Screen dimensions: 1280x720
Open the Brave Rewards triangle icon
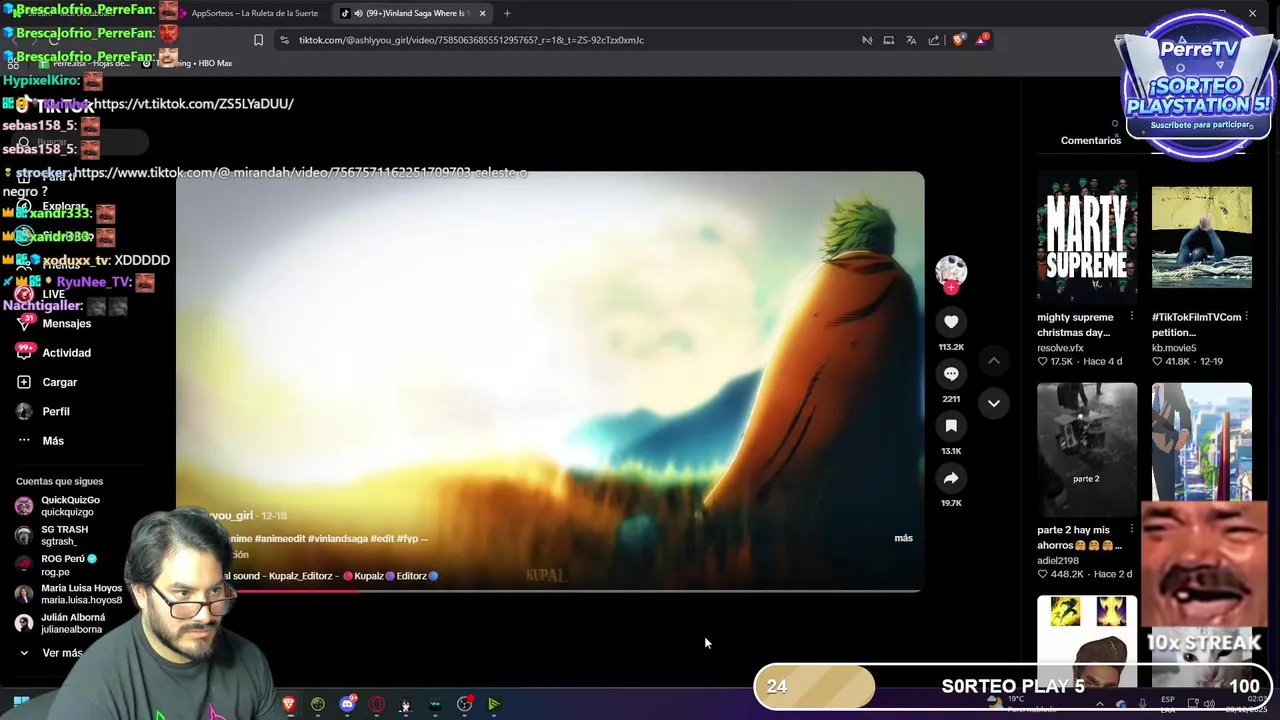(x=983, y=40)
